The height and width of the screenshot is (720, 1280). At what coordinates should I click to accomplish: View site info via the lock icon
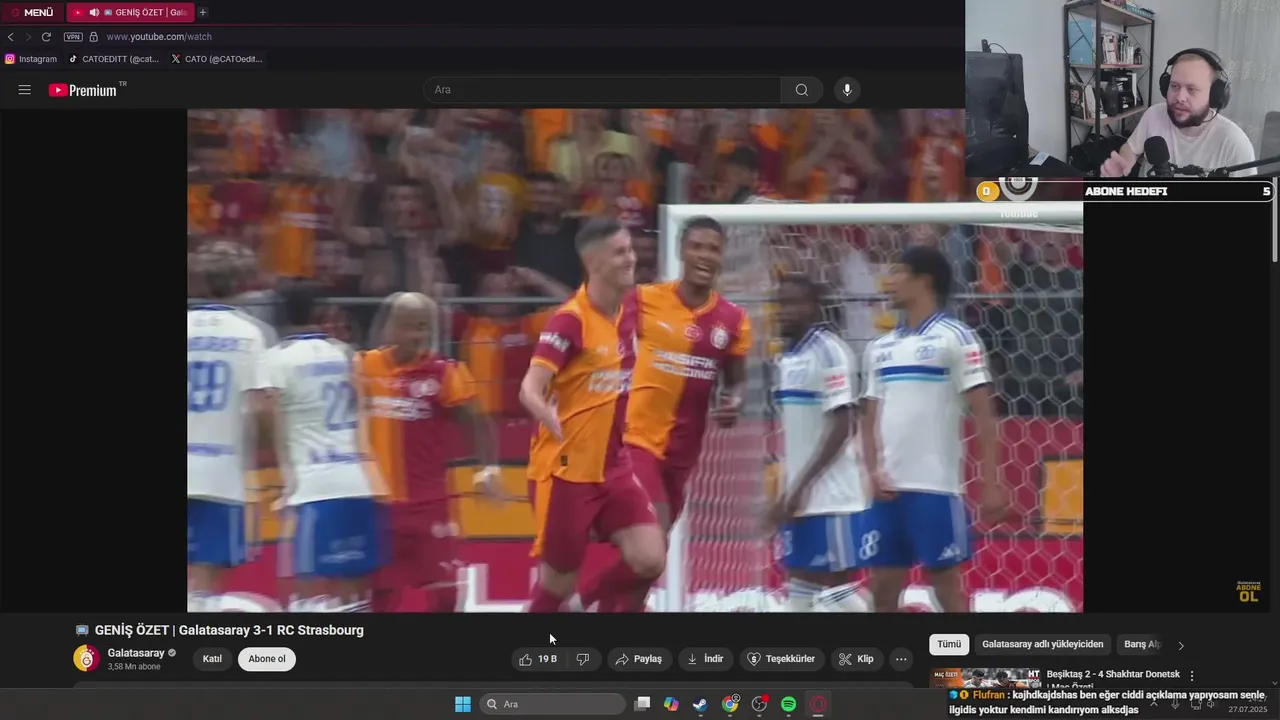point(94,37)
